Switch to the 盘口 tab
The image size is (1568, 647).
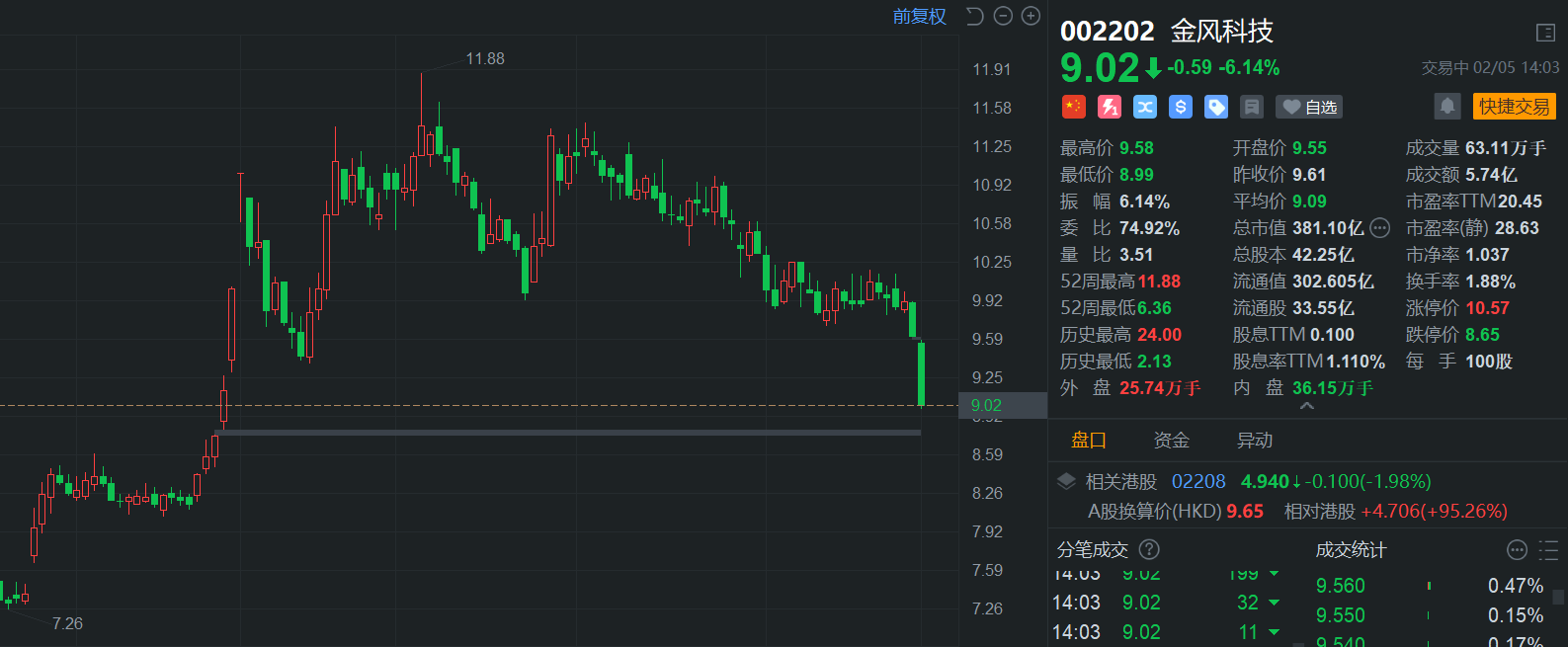1089,441
